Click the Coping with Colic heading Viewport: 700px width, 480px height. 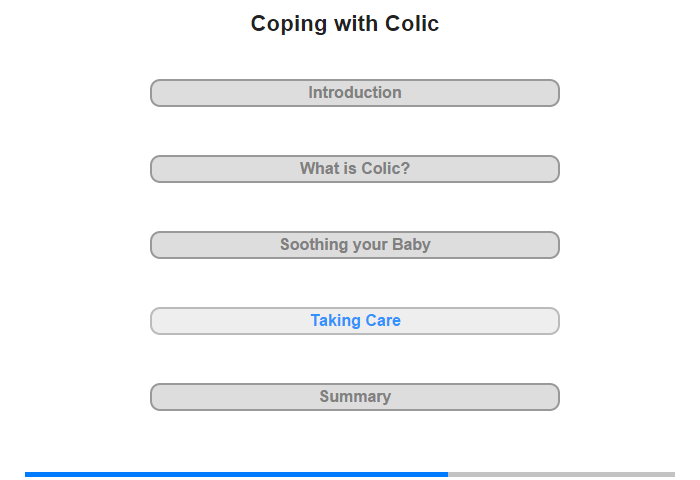pyautogui.click(x=345, y=24)
